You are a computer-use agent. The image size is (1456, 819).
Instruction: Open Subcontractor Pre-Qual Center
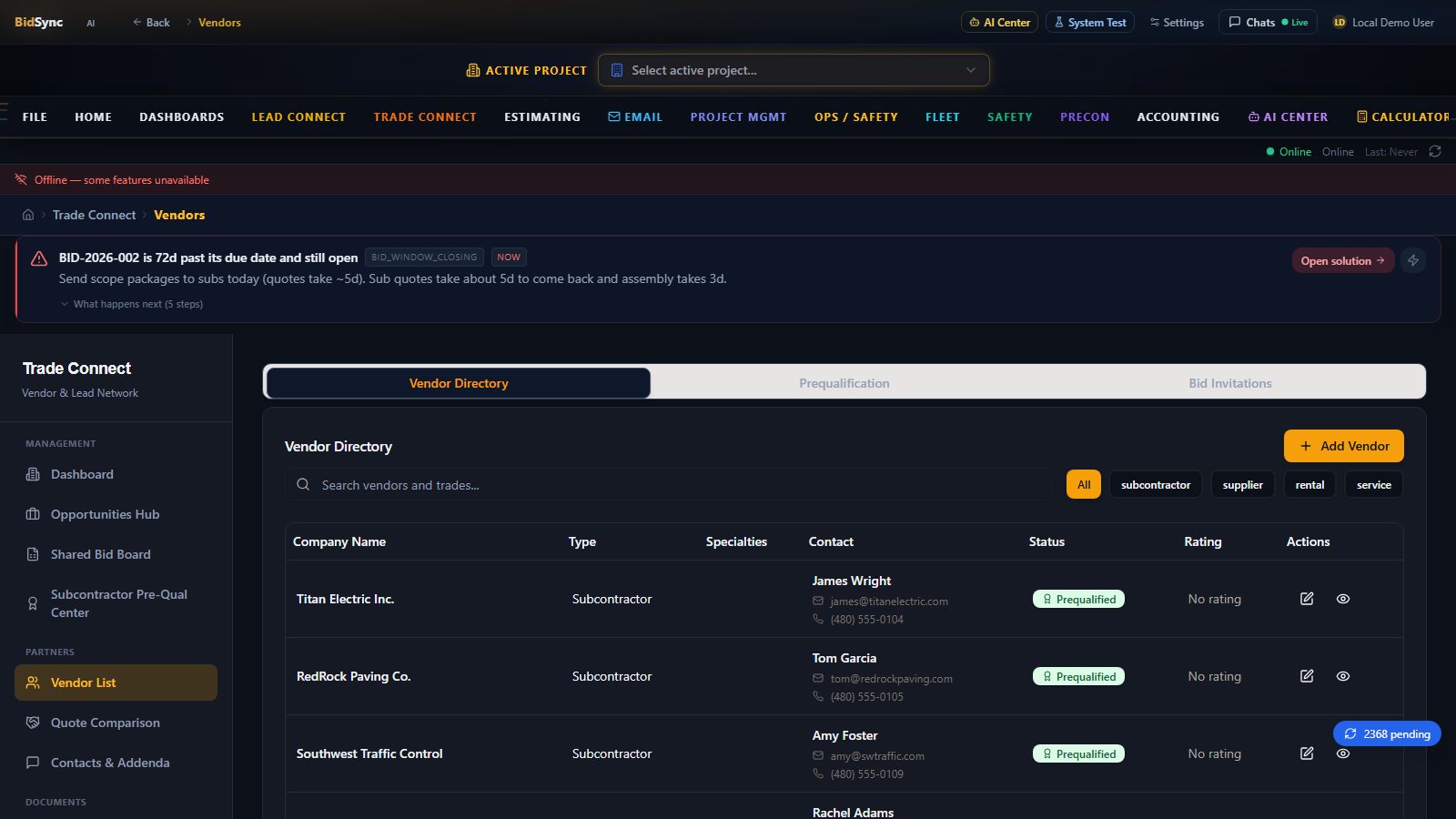[x=116, y=603]
